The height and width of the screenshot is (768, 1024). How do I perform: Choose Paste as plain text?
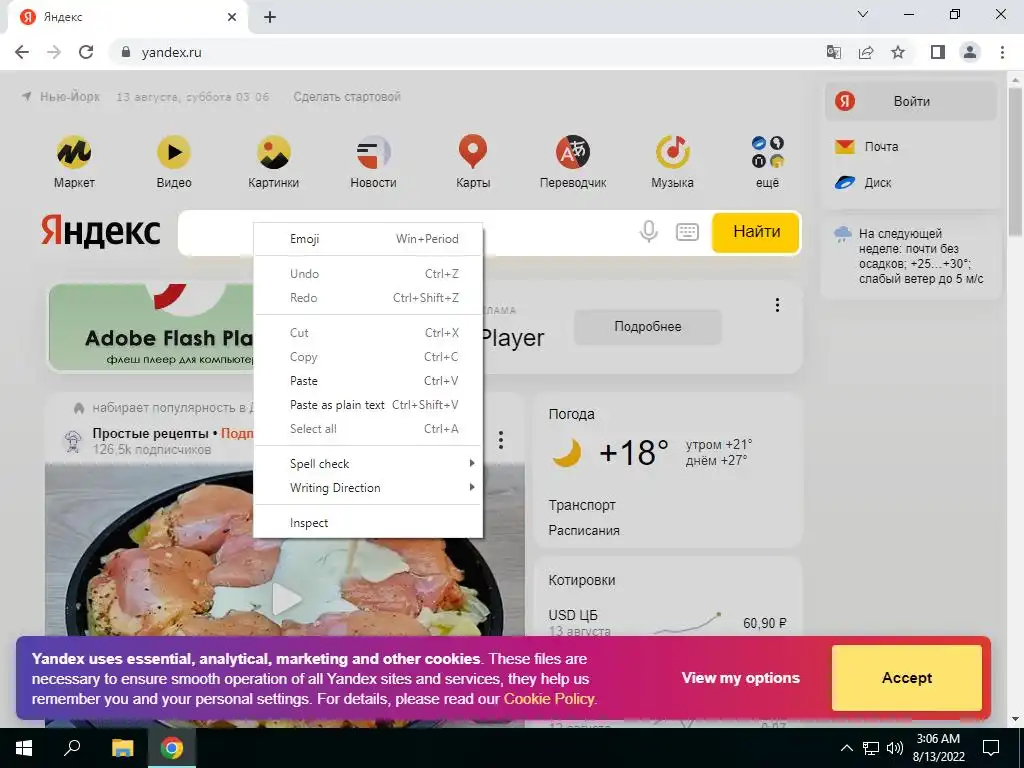[x=368, y=405]
